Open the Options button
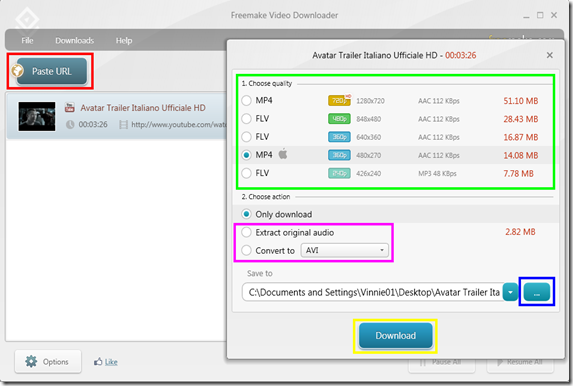Image resolution: width=573 pixels, height=386 pixels. pos(48,362)
